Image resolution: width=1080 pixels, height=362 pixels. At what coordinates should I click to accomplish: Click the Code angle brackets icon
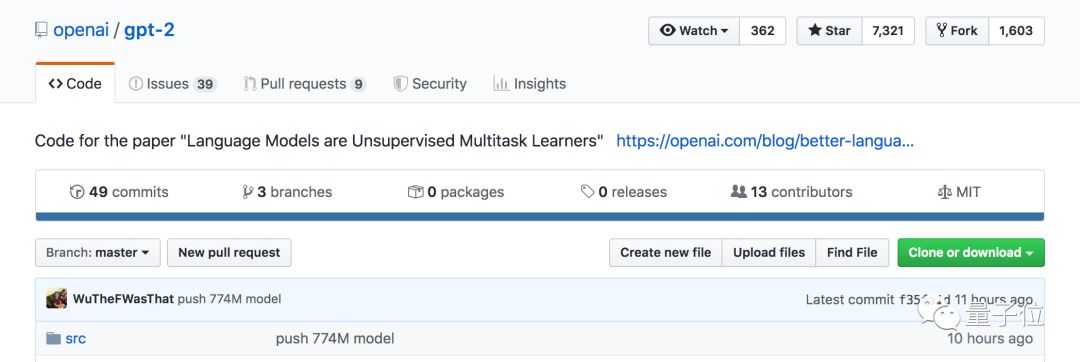click(56, 84)
